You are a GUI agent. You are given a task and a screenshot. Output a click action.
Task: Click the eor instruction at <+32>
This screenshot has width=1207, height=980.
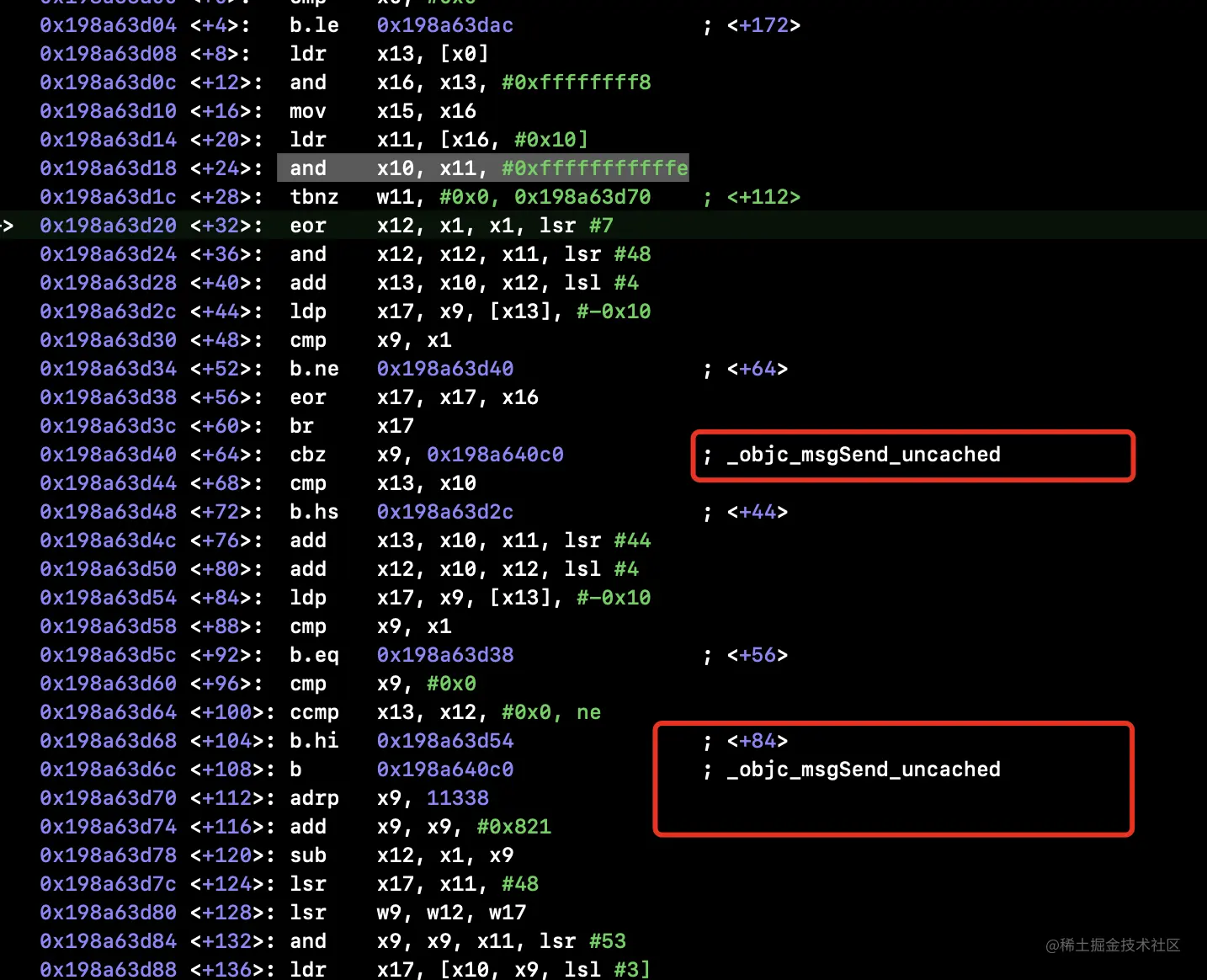tap(307, 226)
